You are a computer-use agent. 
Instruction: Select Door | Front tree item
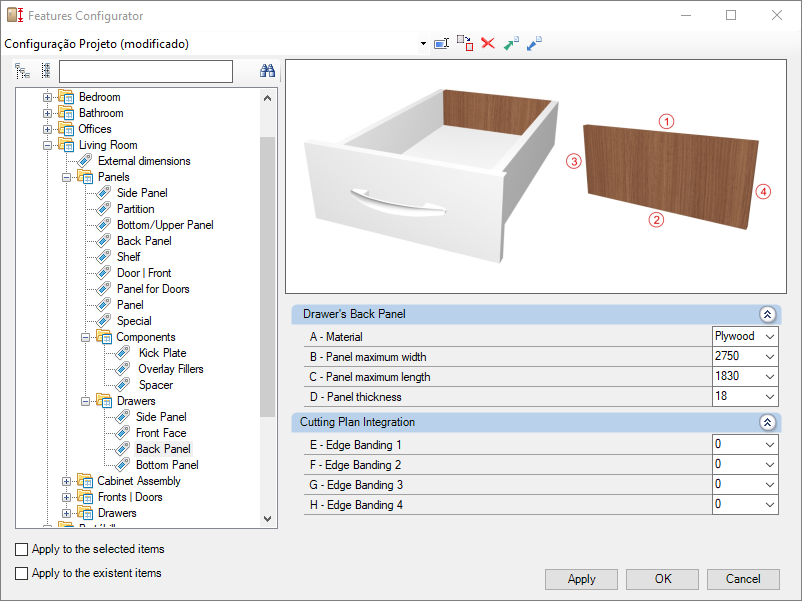144,273
